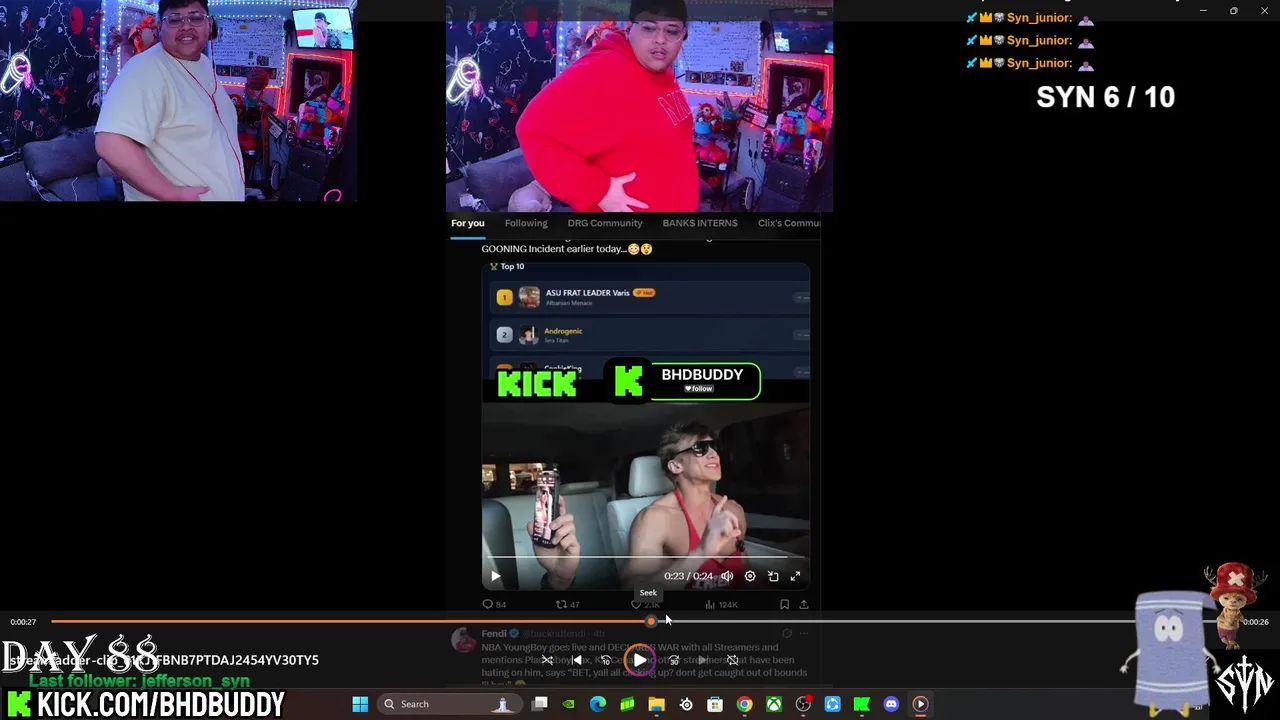Open the Xbox app from the taskbar
The image size is (1280, 720).
click(774, 704)
